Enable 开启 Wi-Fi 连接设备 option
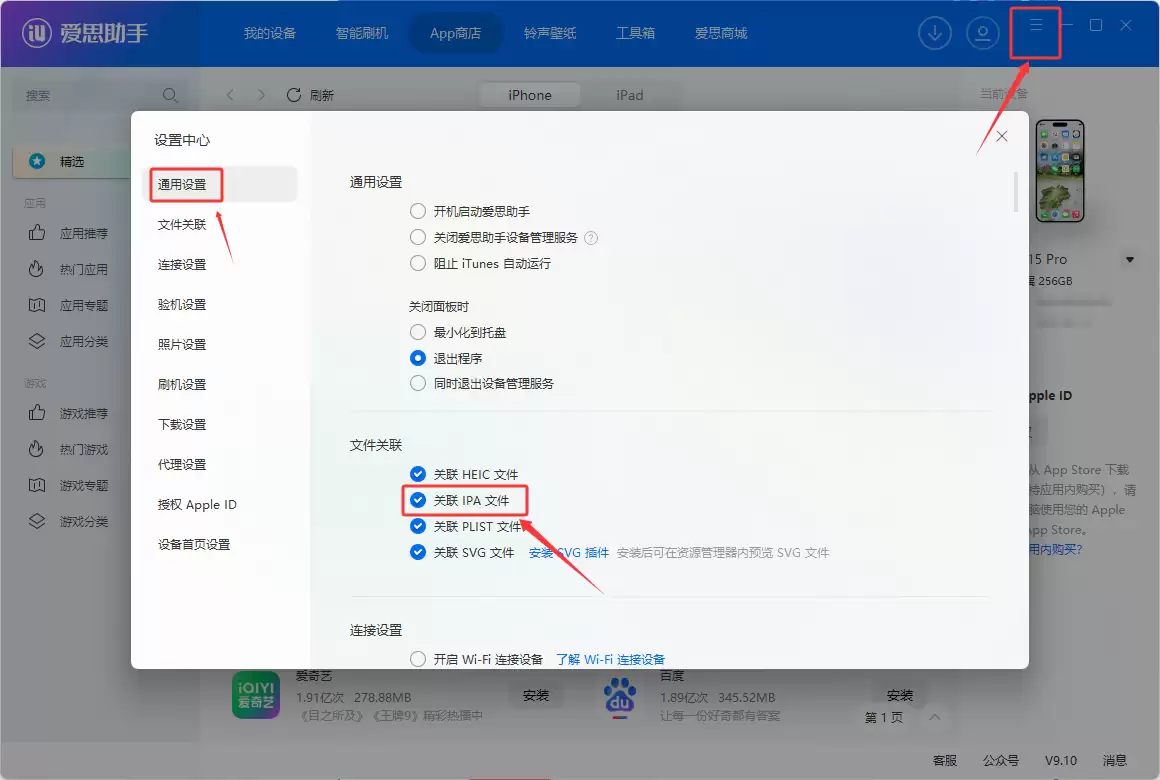 (418, 659)
